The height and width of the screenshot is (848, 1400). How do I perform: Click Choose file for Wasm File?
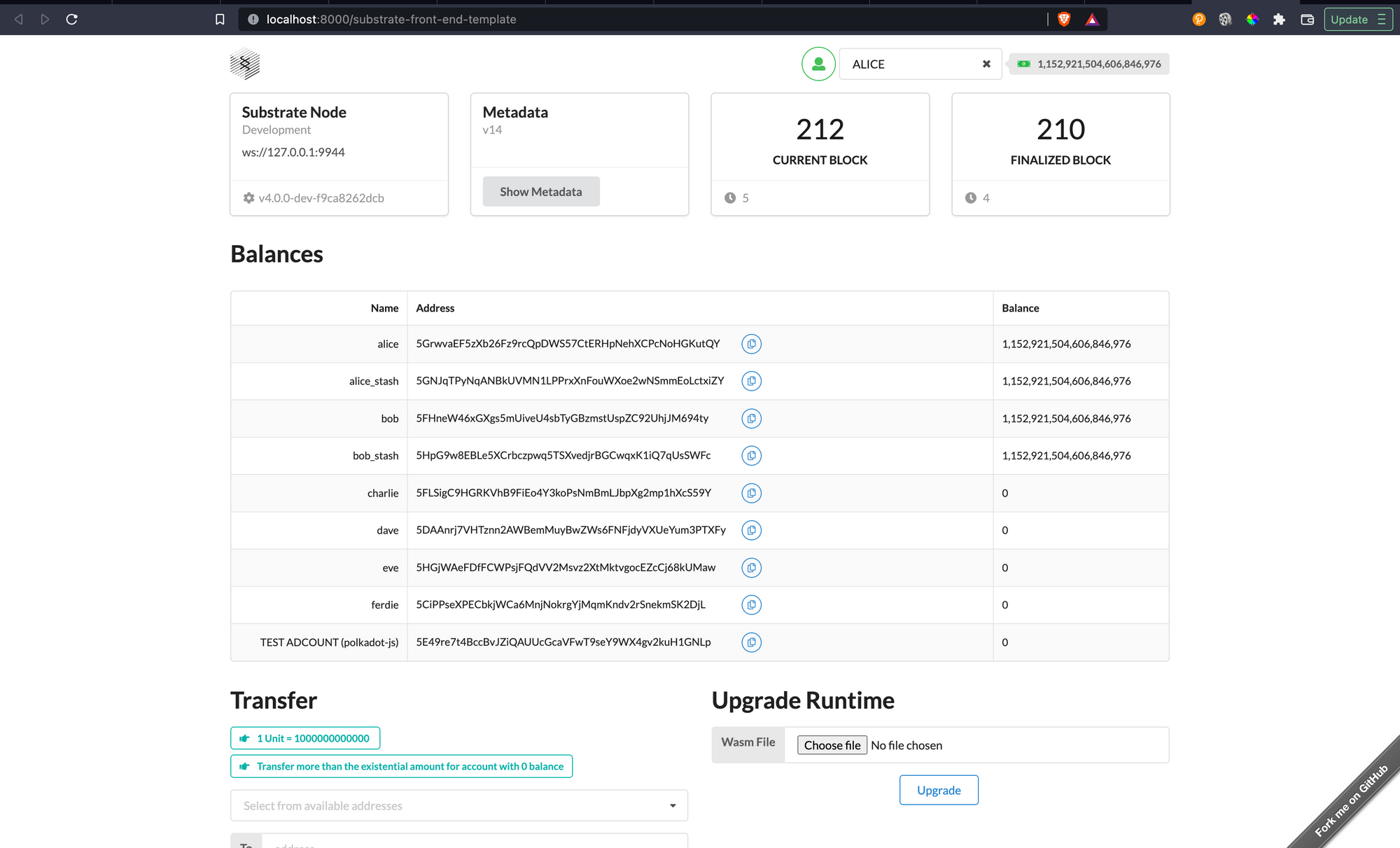tap(832, 745)
